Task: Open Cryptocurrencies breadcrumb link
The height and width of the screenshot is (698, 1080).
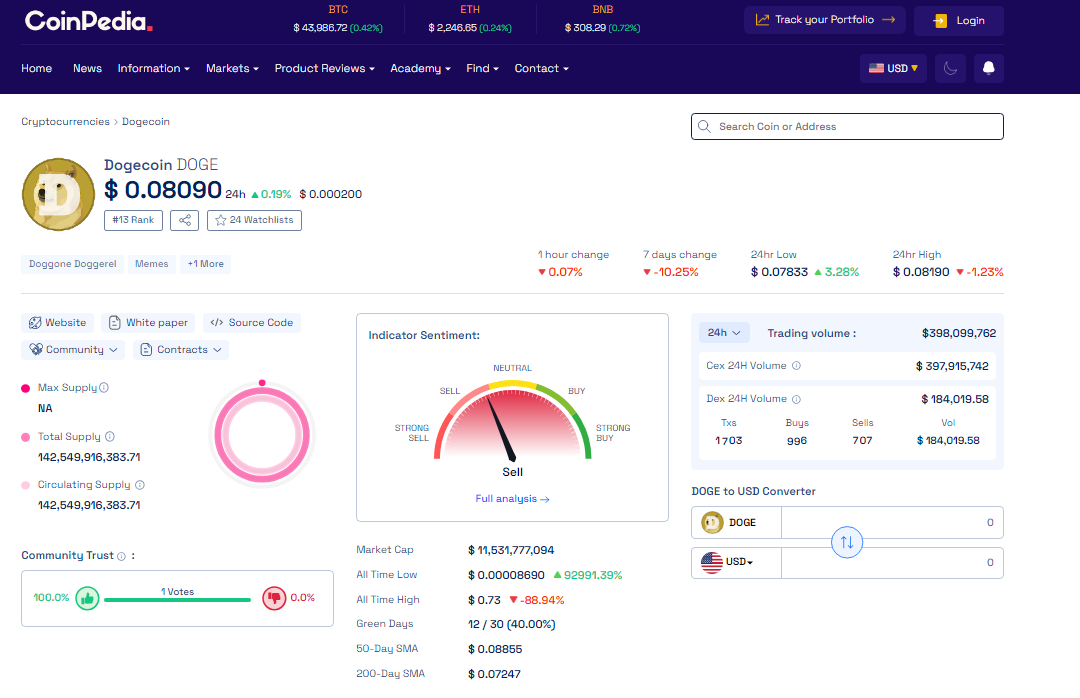Action: coord(65,121)
